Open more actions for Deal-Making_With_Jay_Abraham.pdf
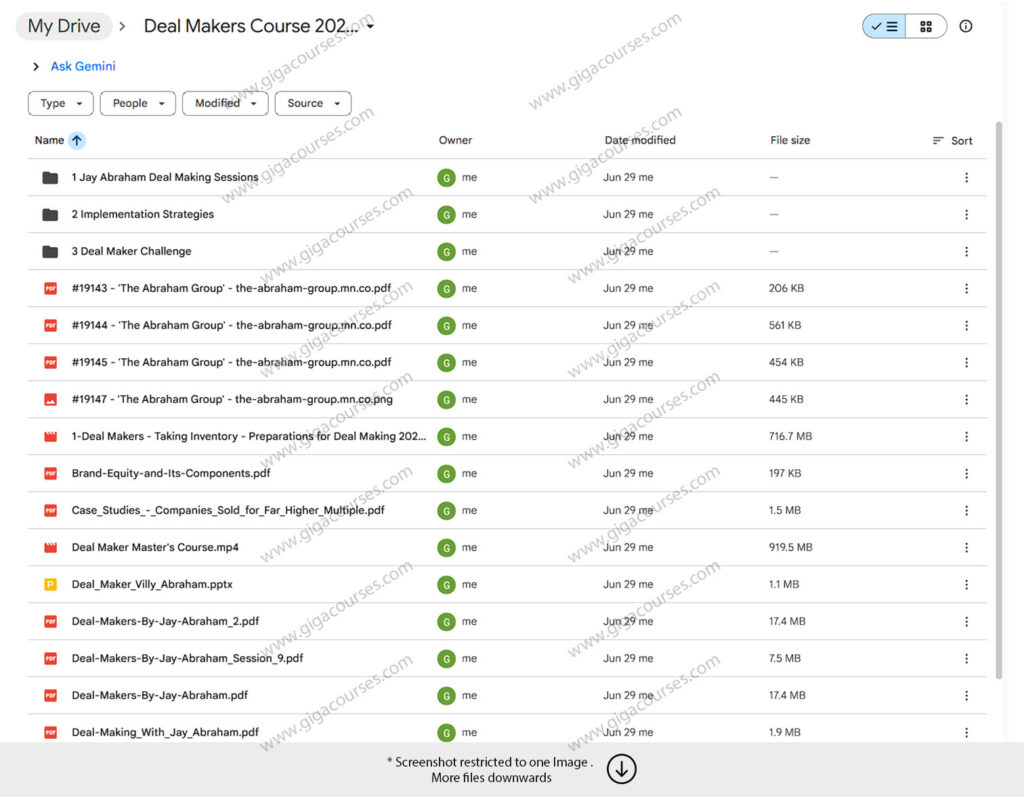Screen dimensions: 1024x797 tap(967, 733)
